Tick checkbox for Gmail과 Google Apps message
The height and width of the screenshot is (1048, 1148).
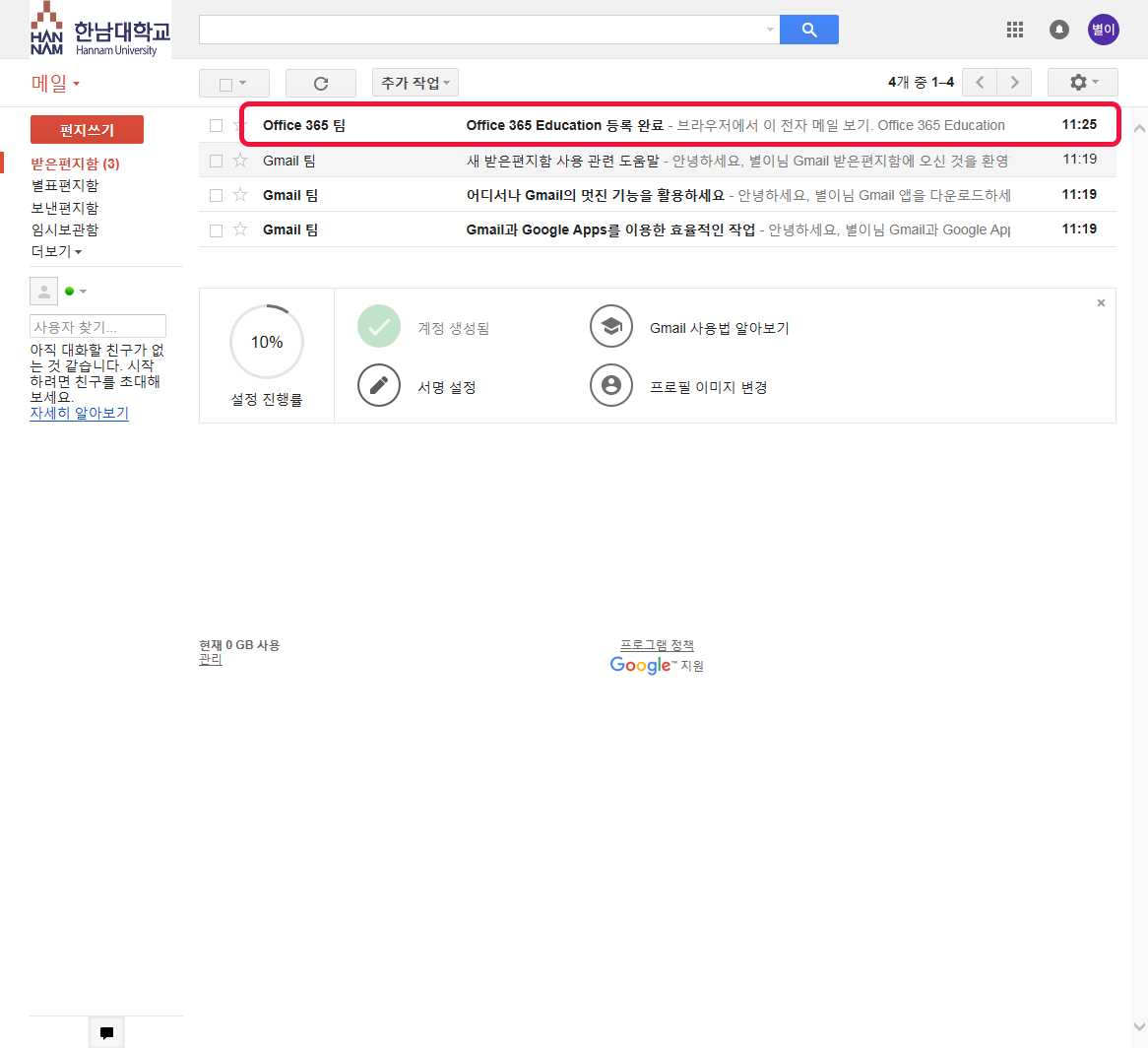click(x=216, y=229)
